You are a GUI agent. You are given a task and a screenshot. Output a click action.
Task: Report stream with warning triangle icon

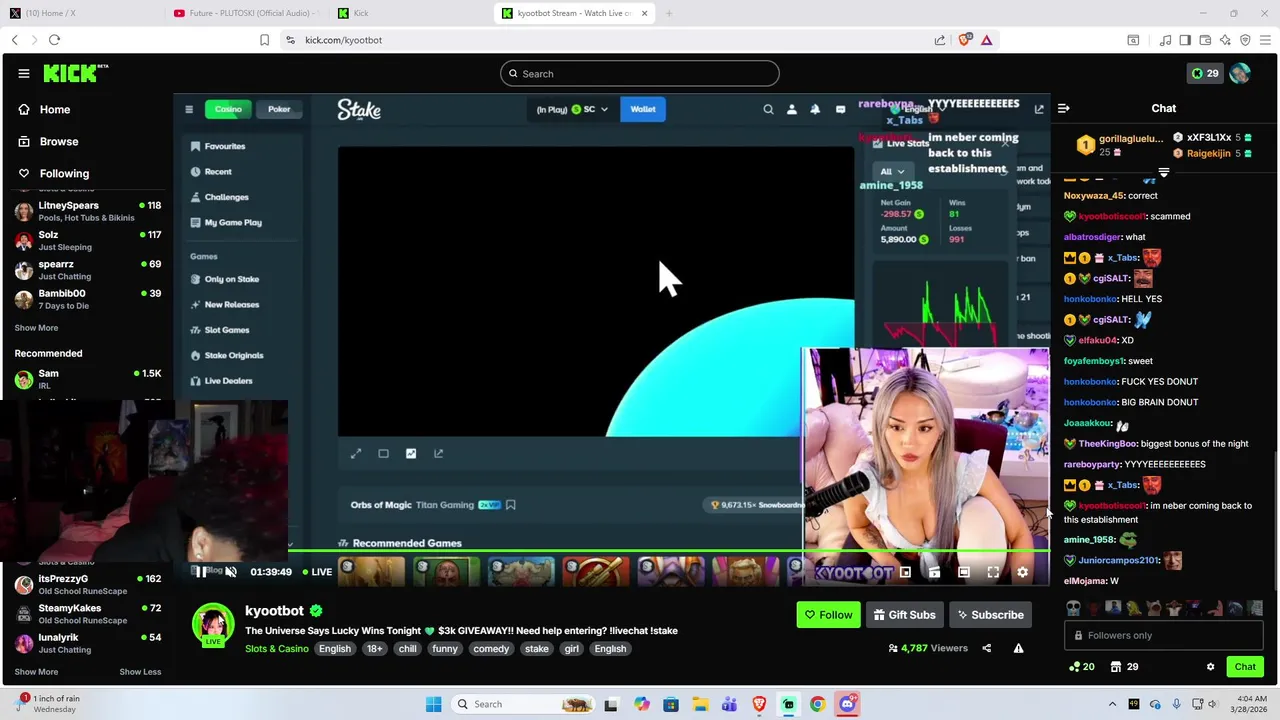1018,648
